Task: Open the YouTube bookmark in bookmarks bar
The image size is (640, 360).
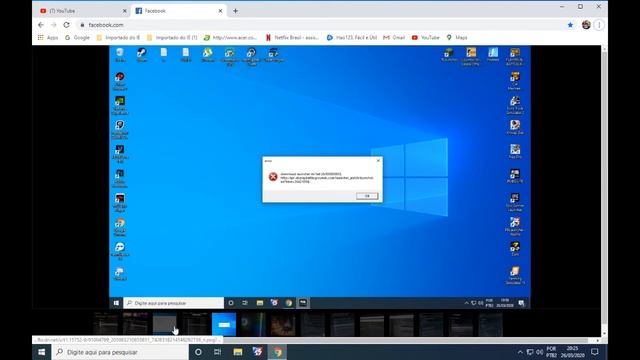Action: coord(425,38)
